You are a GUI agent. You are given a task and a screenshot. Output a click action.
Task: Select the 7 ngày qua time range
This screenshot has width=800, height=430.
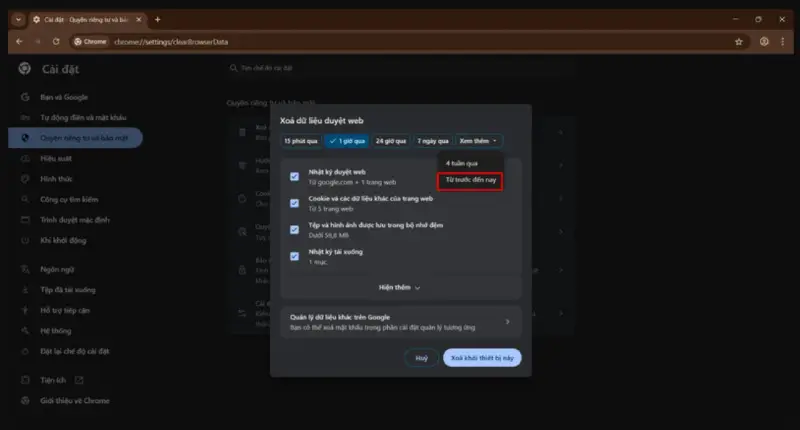[433, 141]
